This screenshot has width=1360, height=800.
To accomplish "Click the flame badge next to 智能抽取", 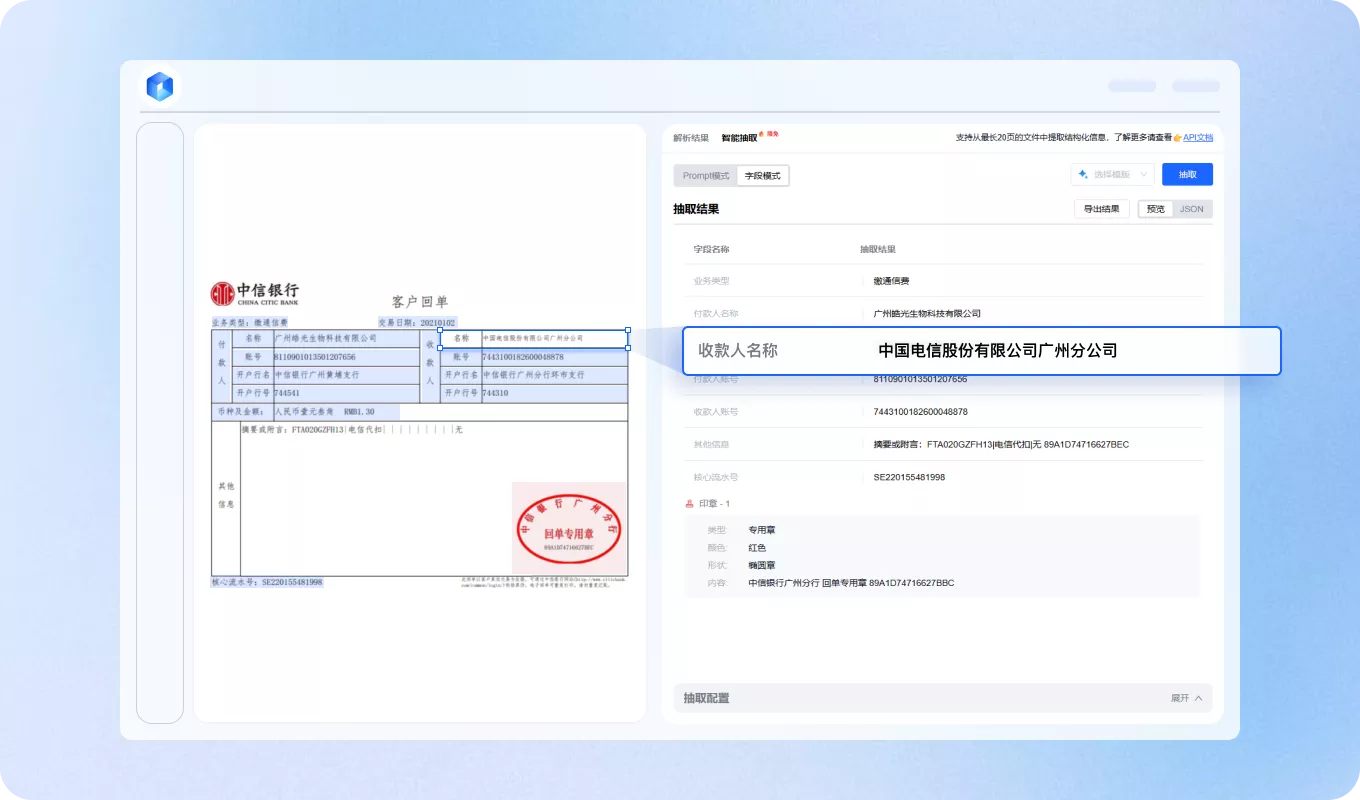I will pos(762,132).
